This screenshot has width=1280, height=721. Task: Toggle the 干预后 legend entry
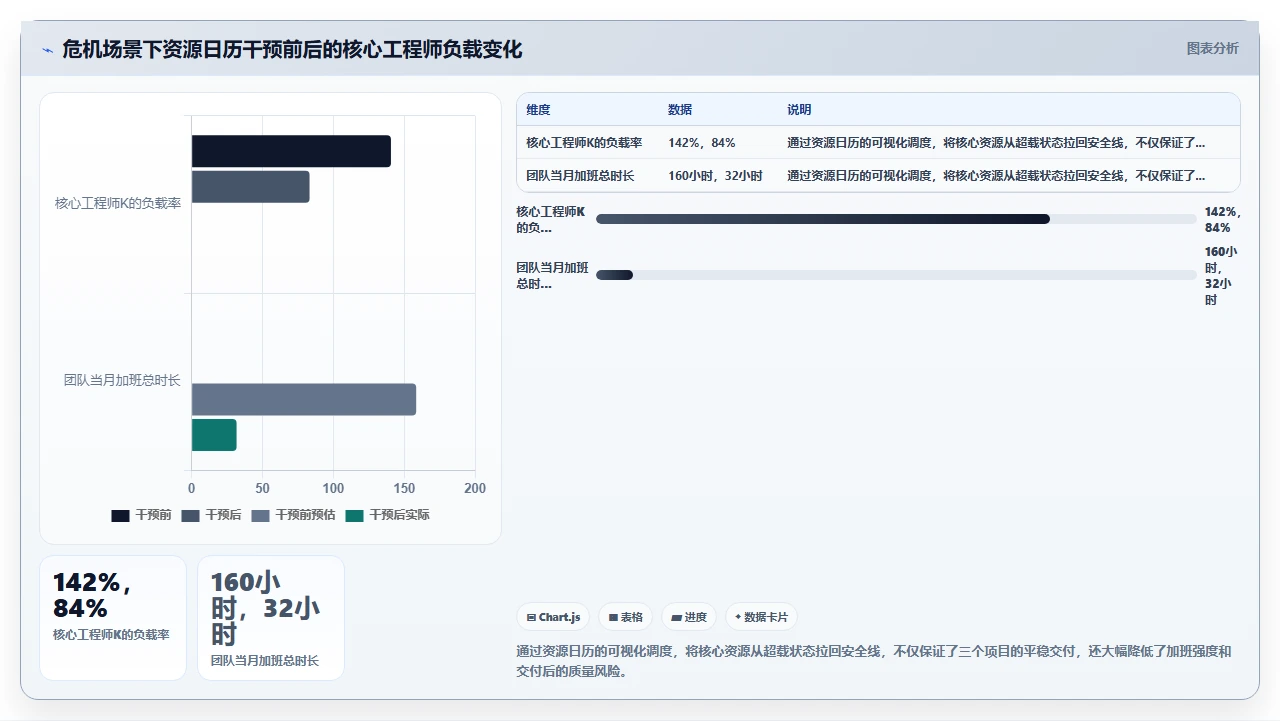tap(211, 515)
